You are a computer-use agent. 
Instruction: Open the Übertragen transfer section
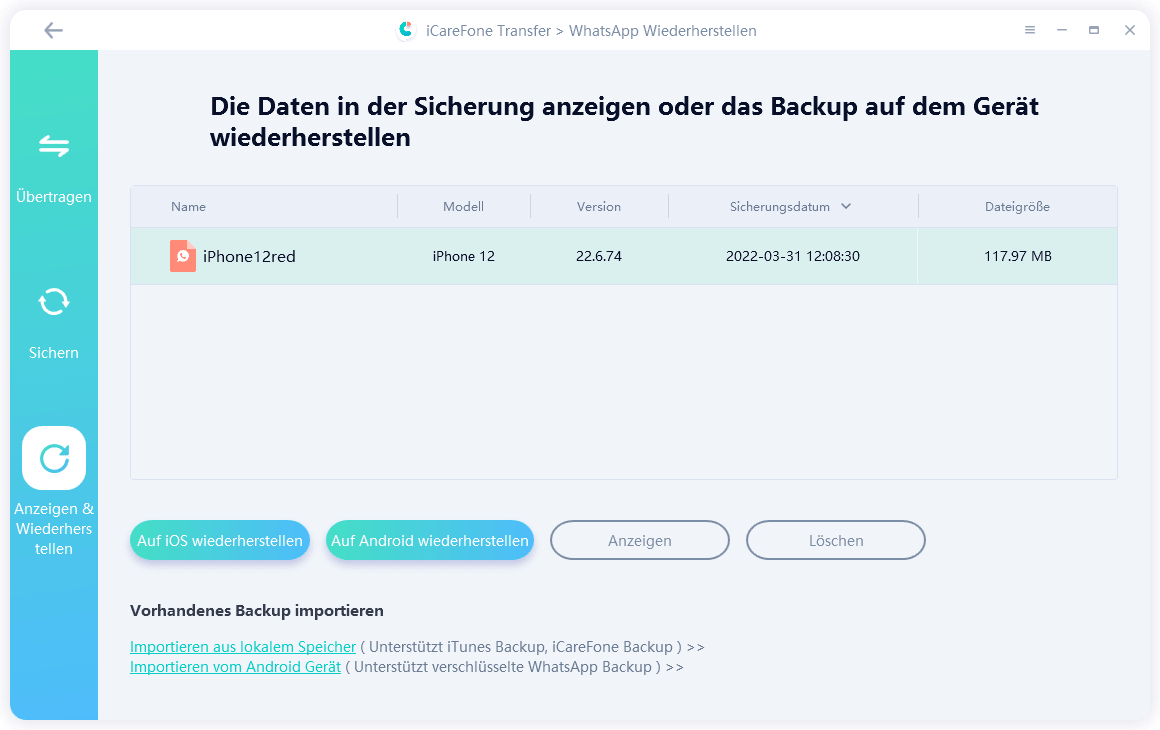click(x=54, y=169)
